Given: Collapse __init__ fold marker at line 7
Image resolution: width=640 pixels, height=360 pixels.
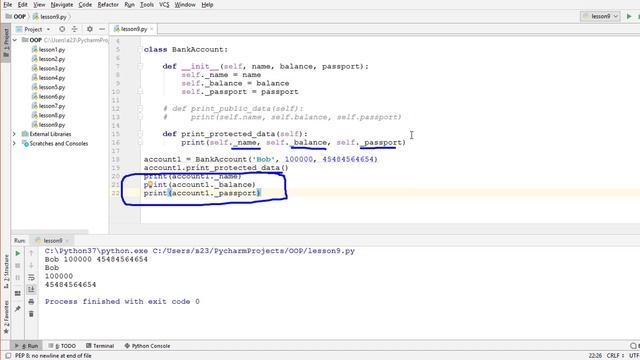Looking at the screenshot, I should coord(140,66).
